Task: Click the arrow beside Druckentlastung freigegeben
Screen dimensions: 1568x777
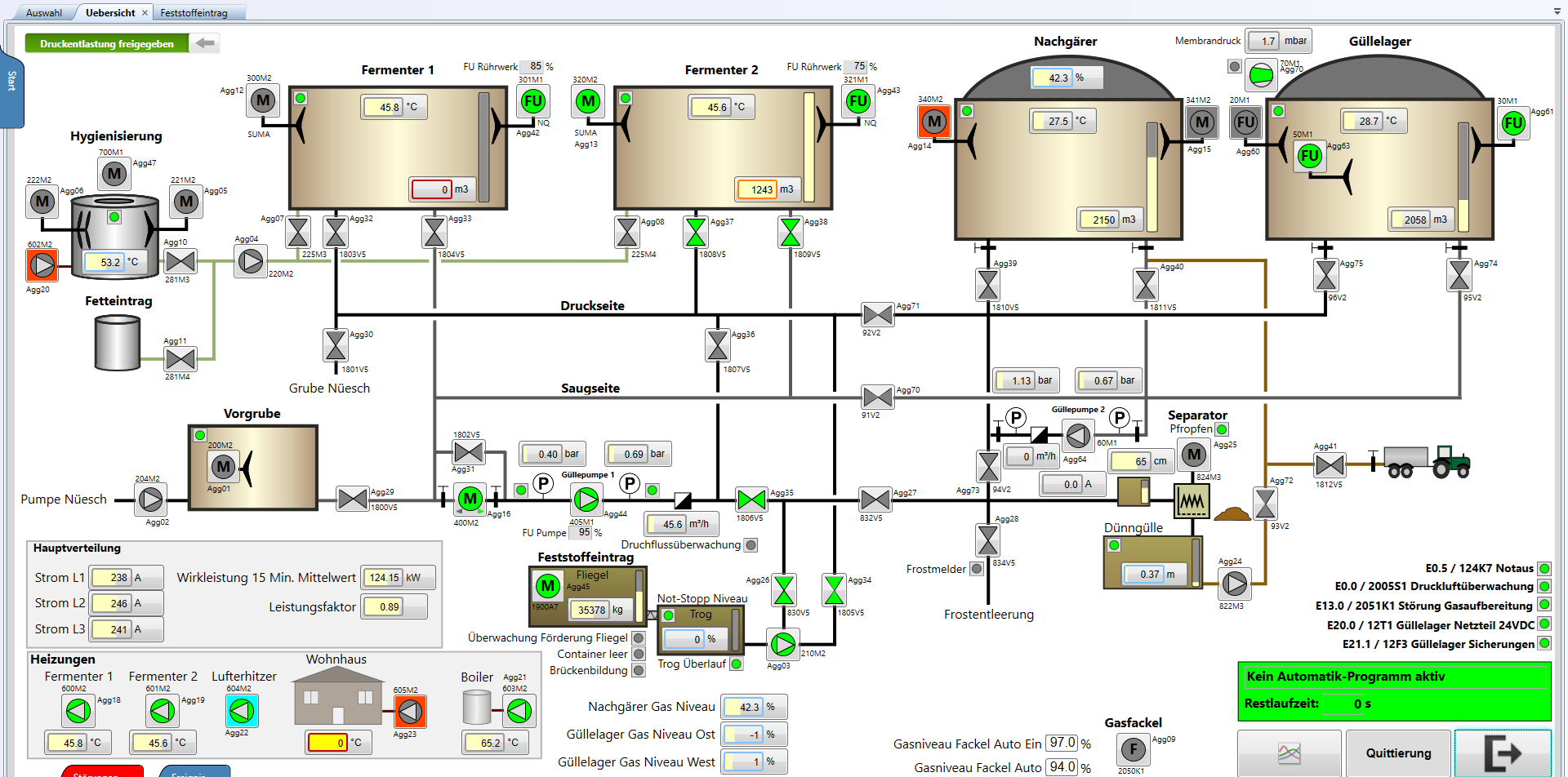Action: tap(205, 43)
